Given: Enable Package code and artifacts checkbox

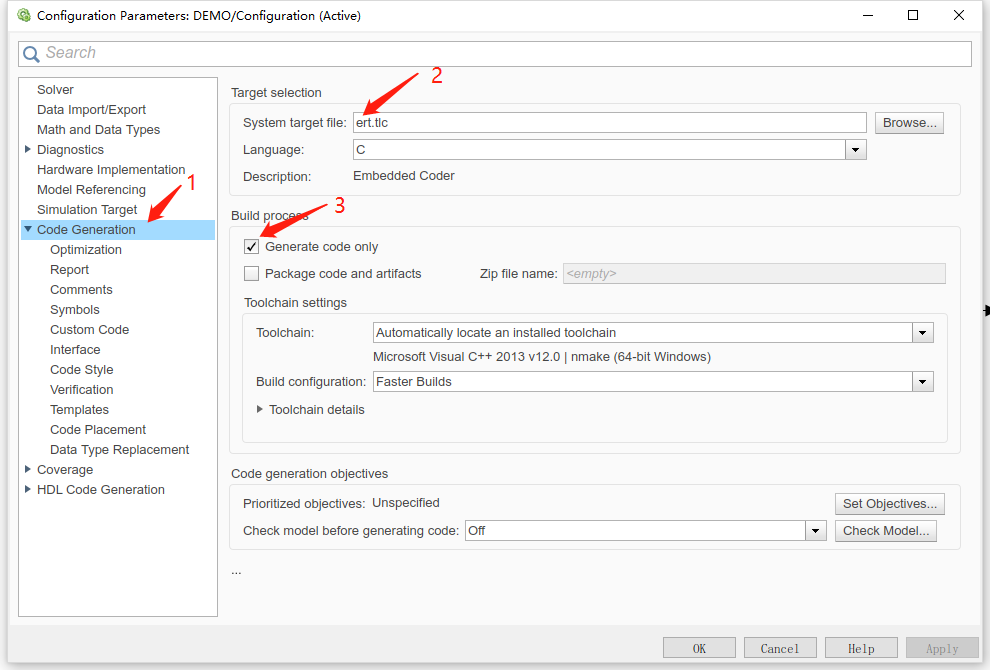Looking at the screenshot, I should coord(251,274).
